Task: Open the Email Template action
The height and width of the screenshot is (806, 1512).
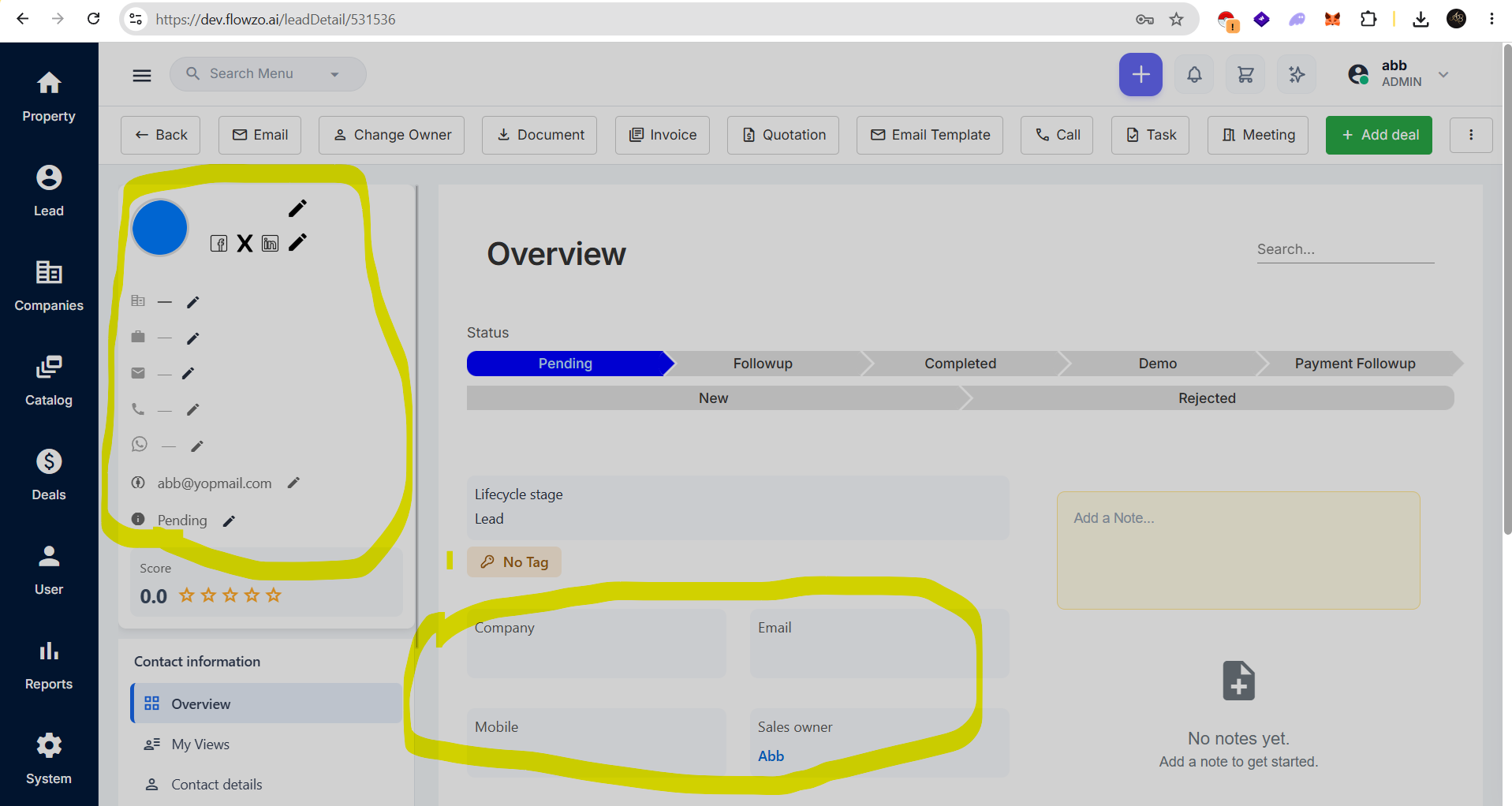Action: tap(930, 135)
